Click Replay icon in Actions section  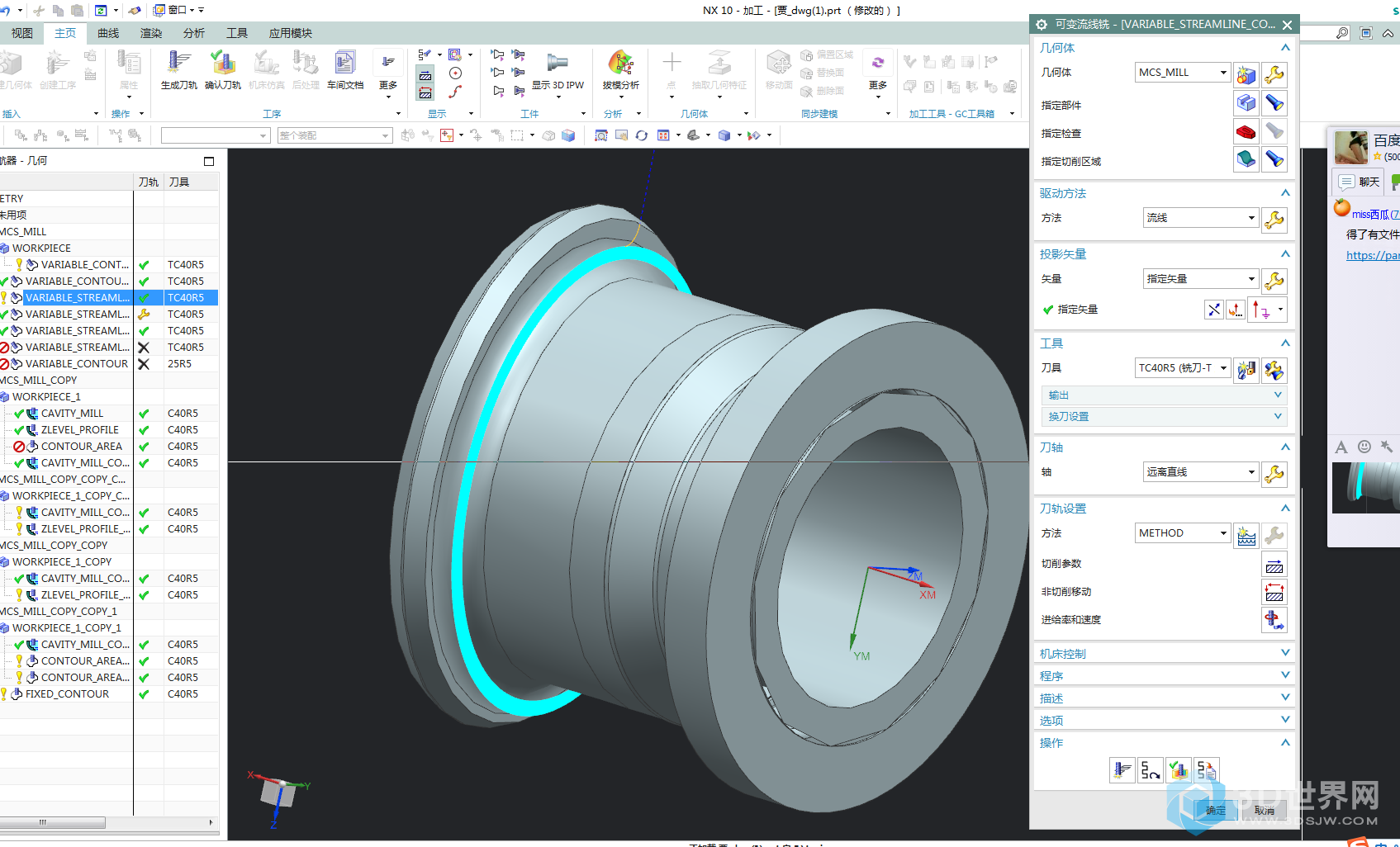pyautogui.click(x=1150, y=770)
